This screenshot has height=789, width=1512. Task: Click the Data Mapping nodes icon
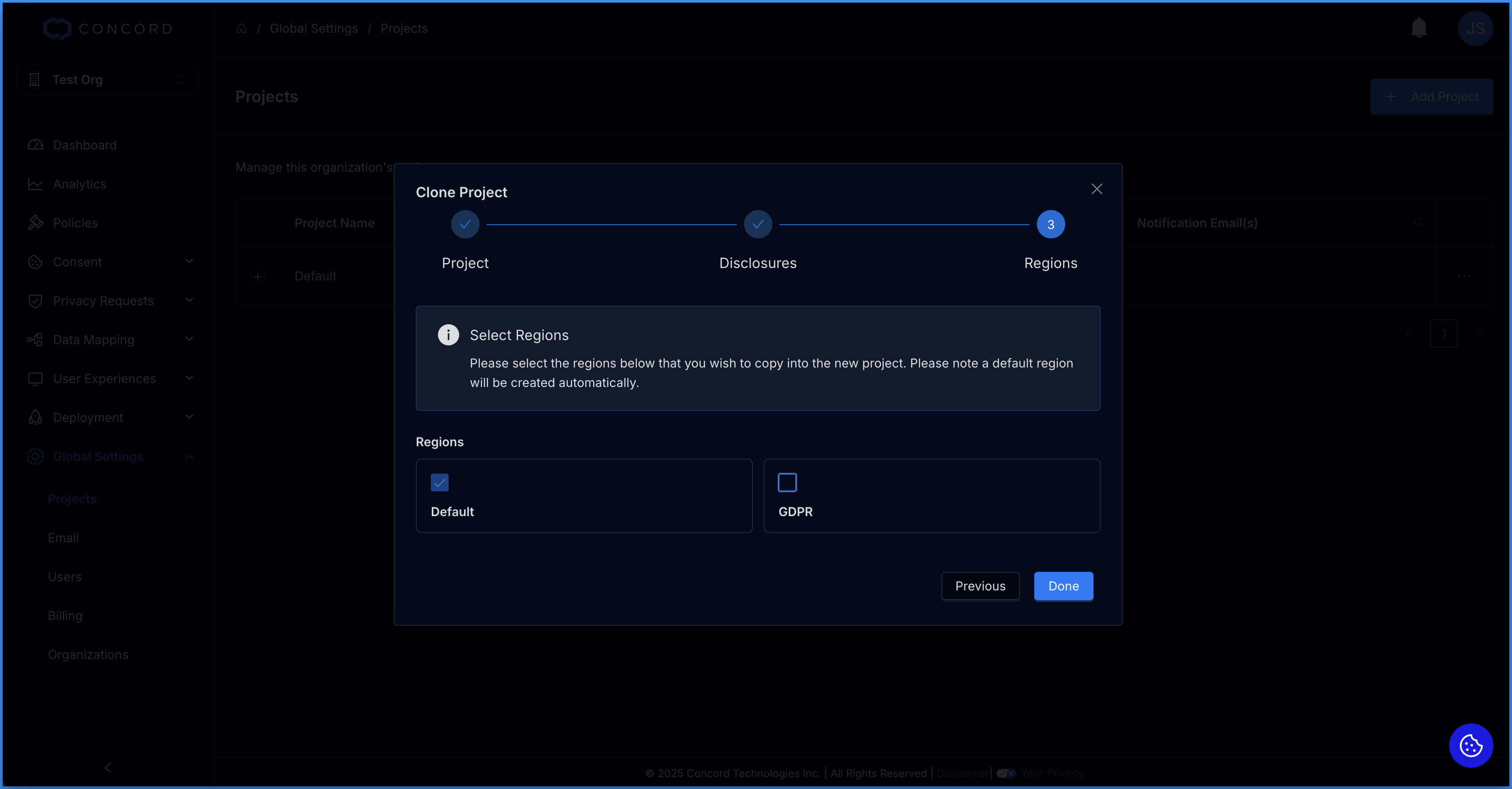(x=35, y=340)
